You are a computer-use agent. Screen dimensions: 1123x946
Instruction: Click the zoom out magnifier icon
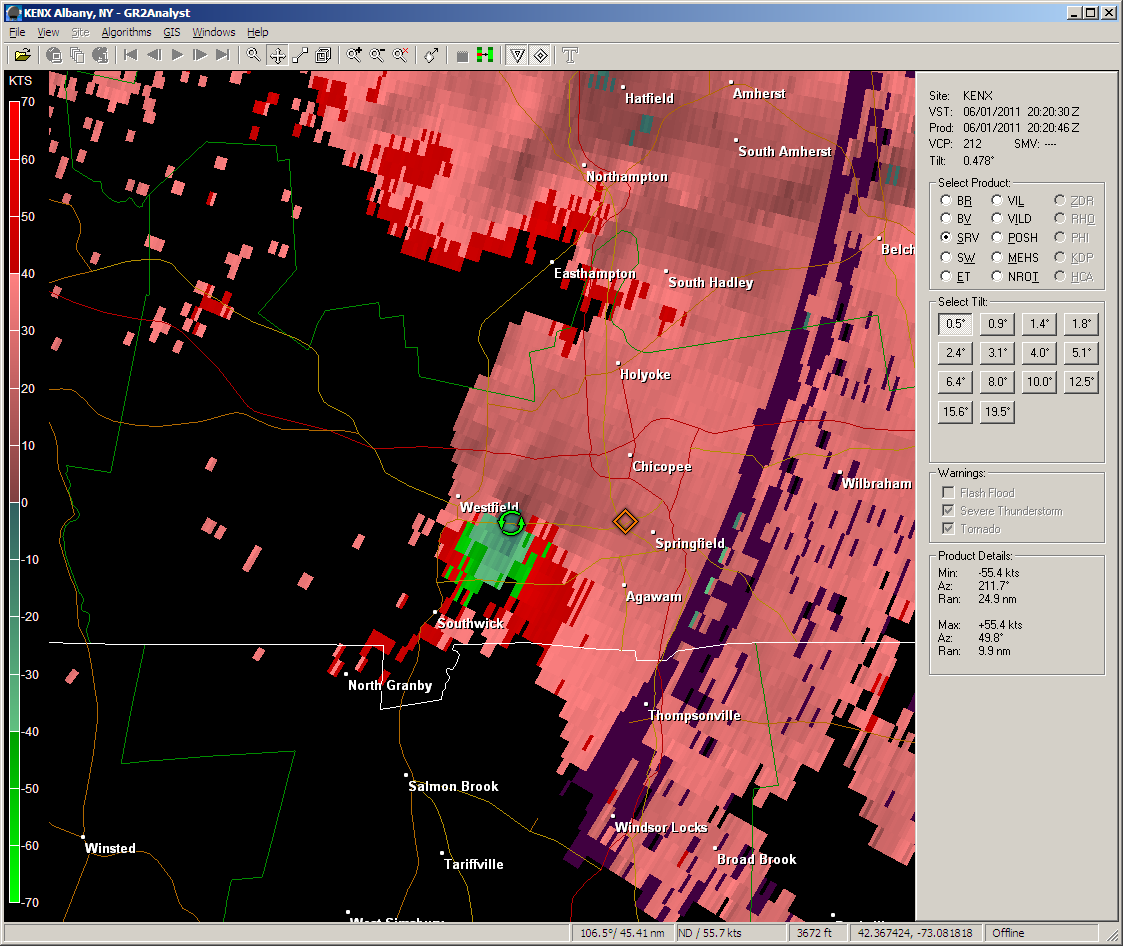point(377,55)
